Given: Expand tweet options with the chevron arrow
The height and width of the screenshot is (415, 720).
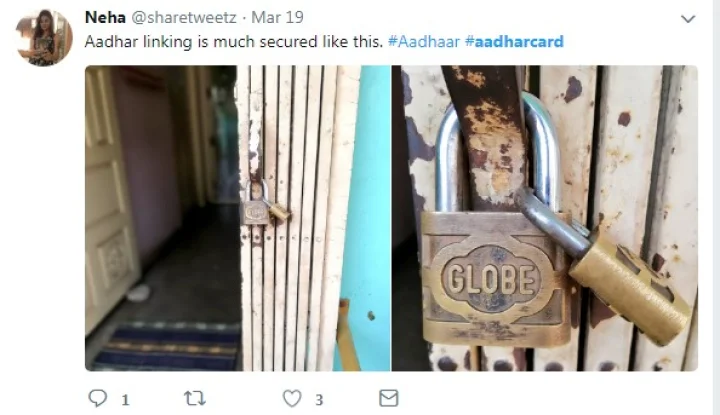Looking at the screenshot, I should (687, 19).
